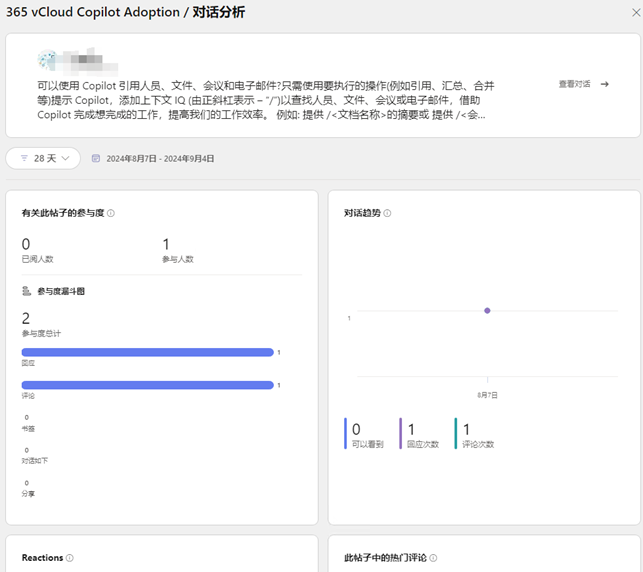Click the 已阅人数 label

point(37,259)
